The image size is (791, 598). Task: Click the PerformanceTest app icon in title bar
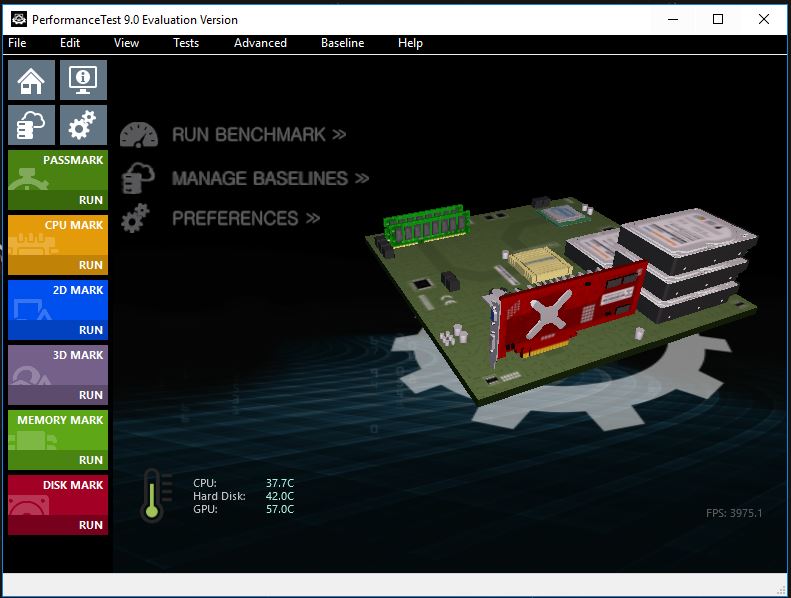pyautogui.click(x=19, y=19)
